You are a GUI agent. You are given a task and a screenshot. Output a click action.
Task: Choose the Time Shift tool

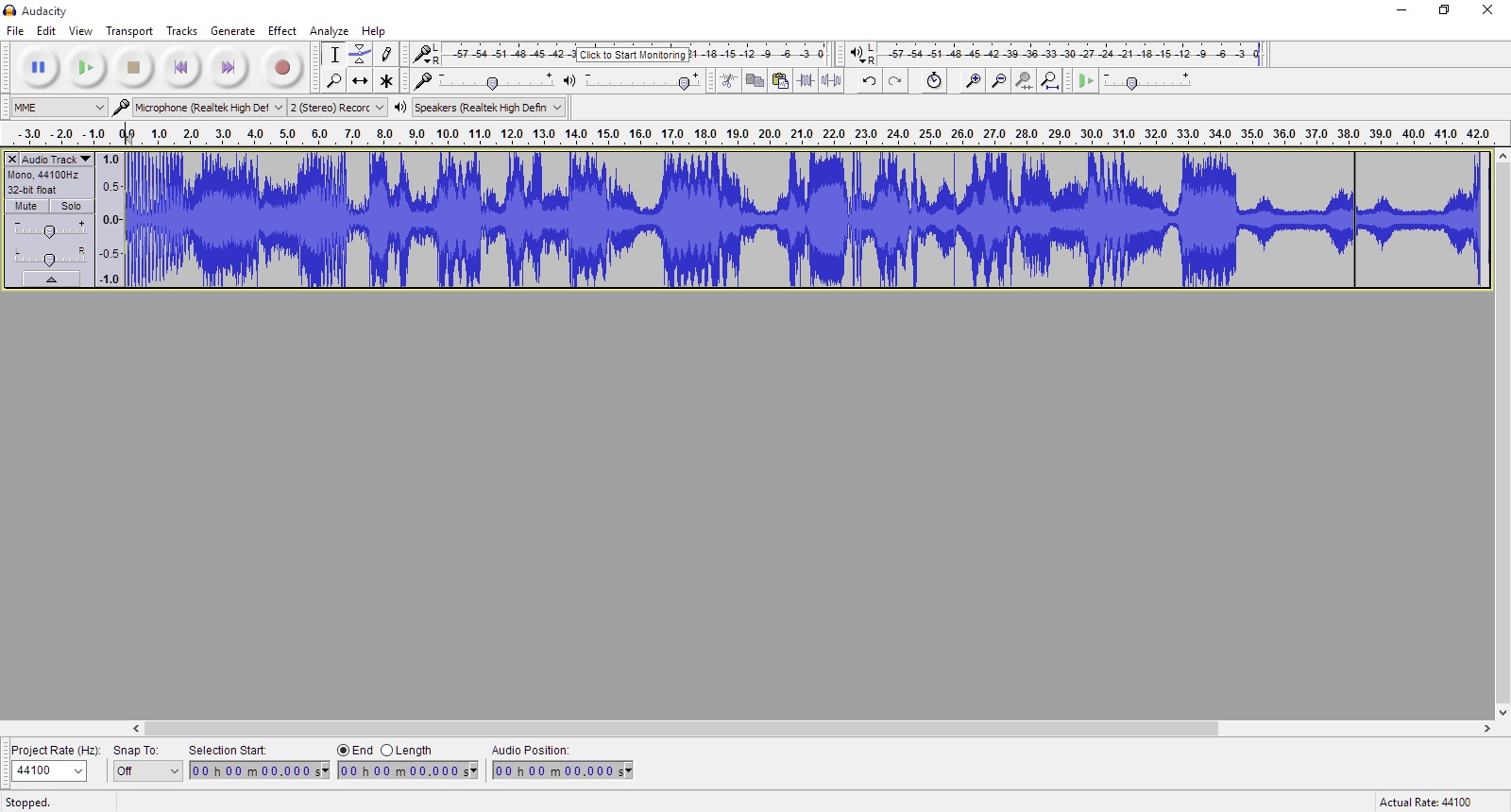tap(360, 81)
